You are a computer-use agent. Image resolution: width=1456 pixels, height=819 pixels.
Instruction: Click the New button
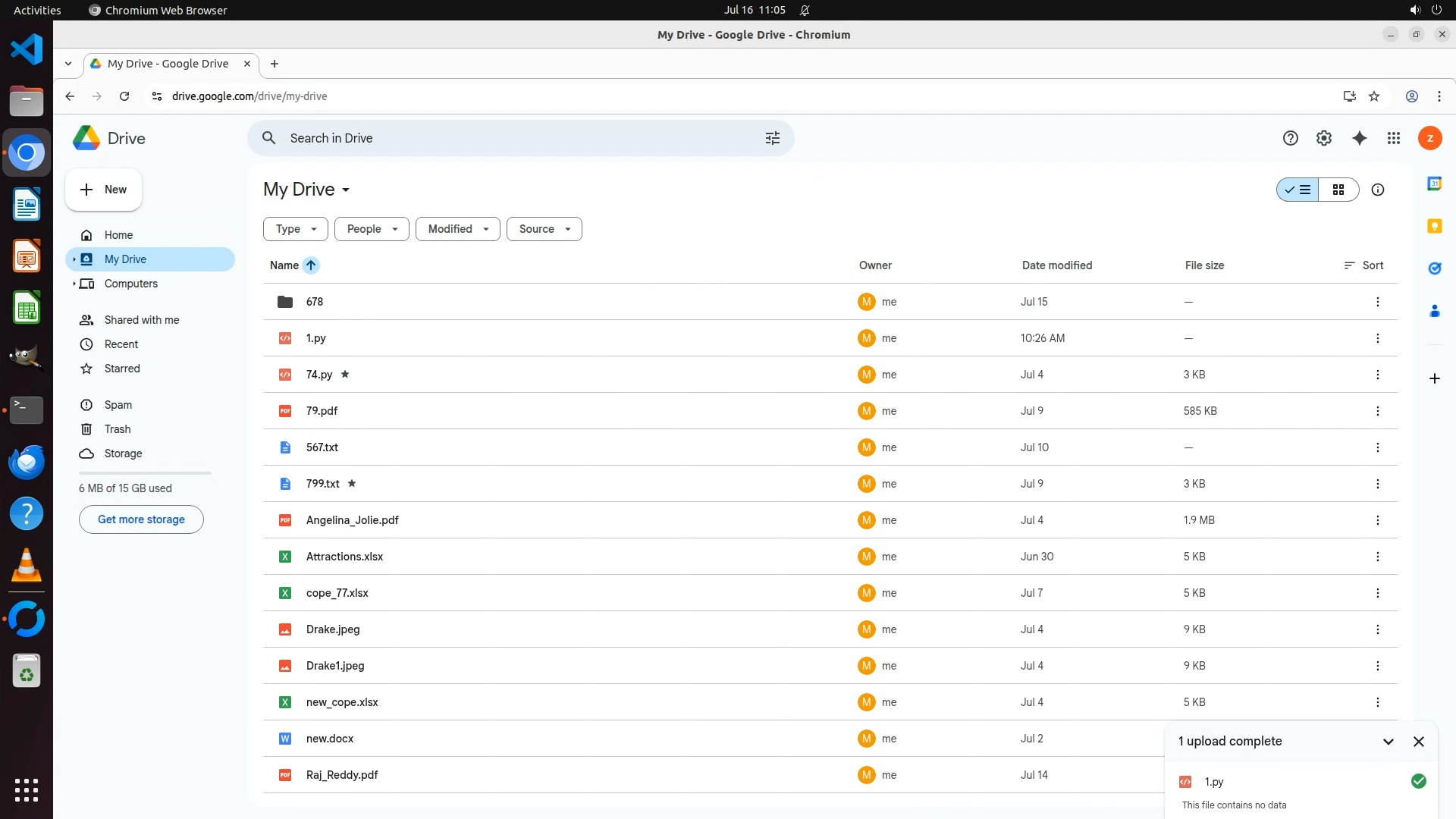104,190
